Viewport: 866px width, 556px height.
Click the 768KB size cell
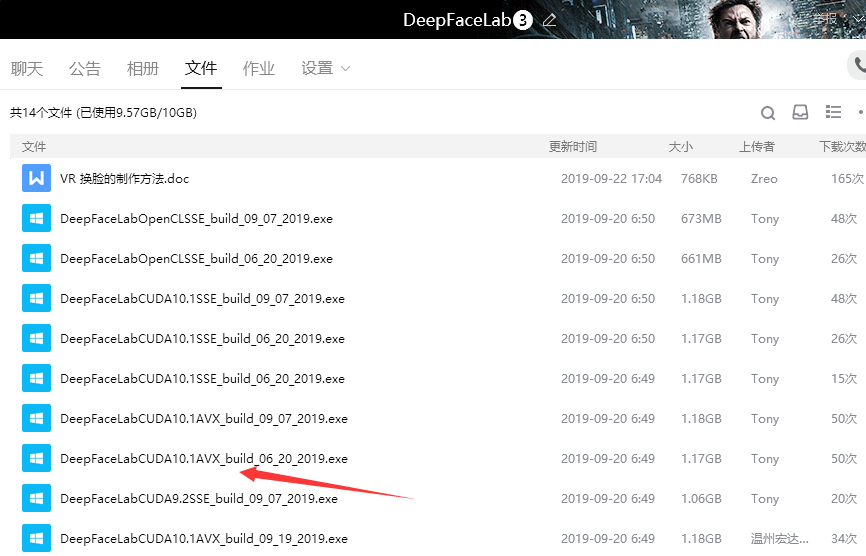(x=699, y=179)
